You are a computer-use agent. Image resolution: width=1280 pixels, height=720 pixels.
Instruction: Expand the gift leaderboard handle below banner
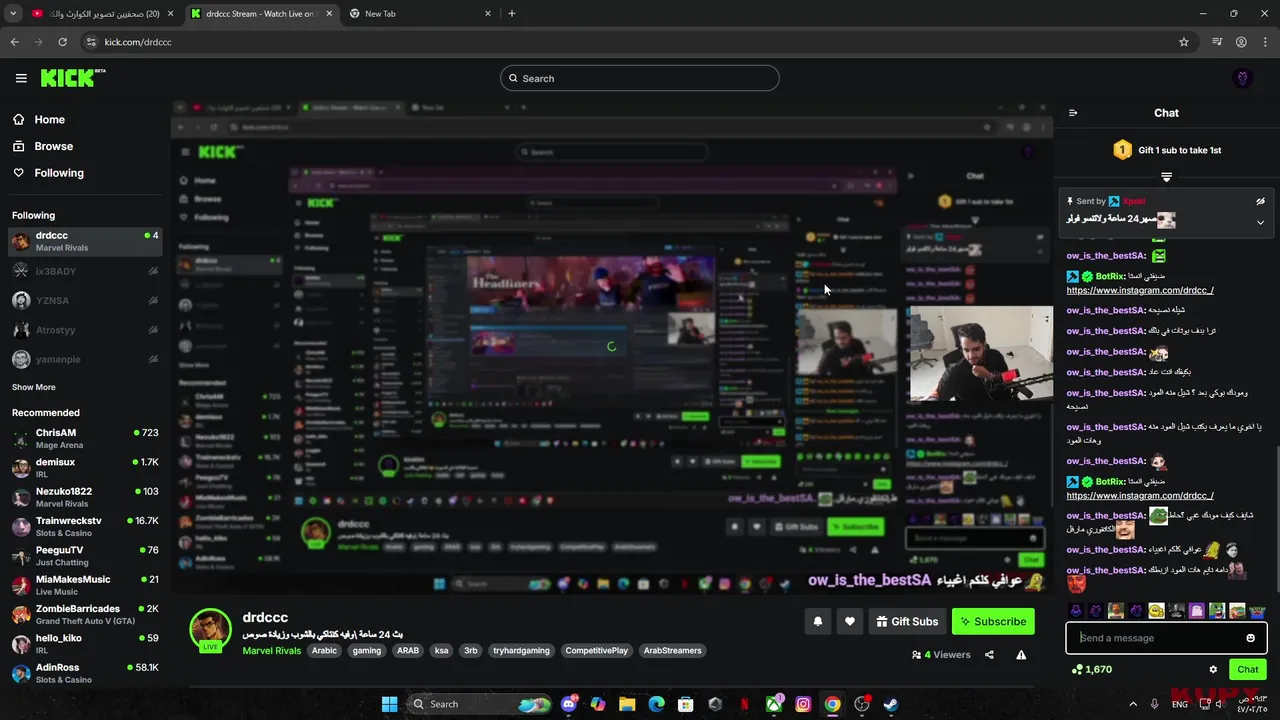click(x=1166, y=177)
